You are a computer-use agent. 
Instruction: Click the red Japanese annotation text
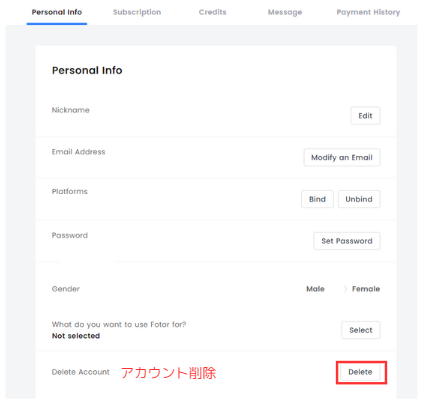[169, 373]
